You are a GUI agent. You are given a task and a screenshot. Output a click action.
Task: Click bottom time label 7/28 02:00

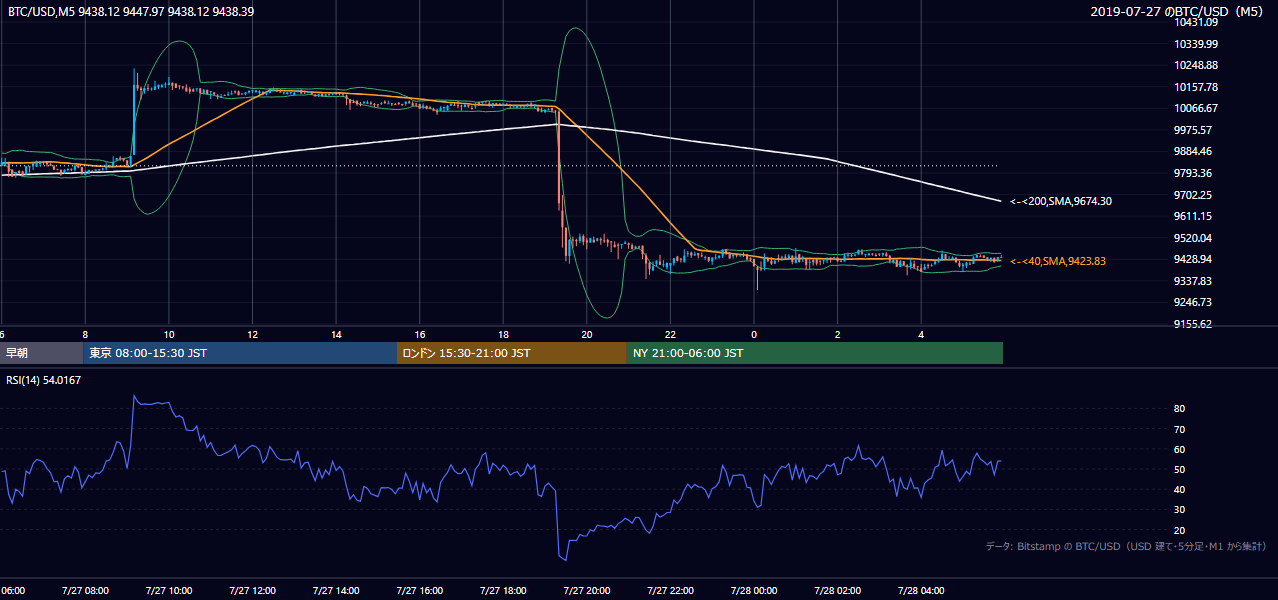837,590
